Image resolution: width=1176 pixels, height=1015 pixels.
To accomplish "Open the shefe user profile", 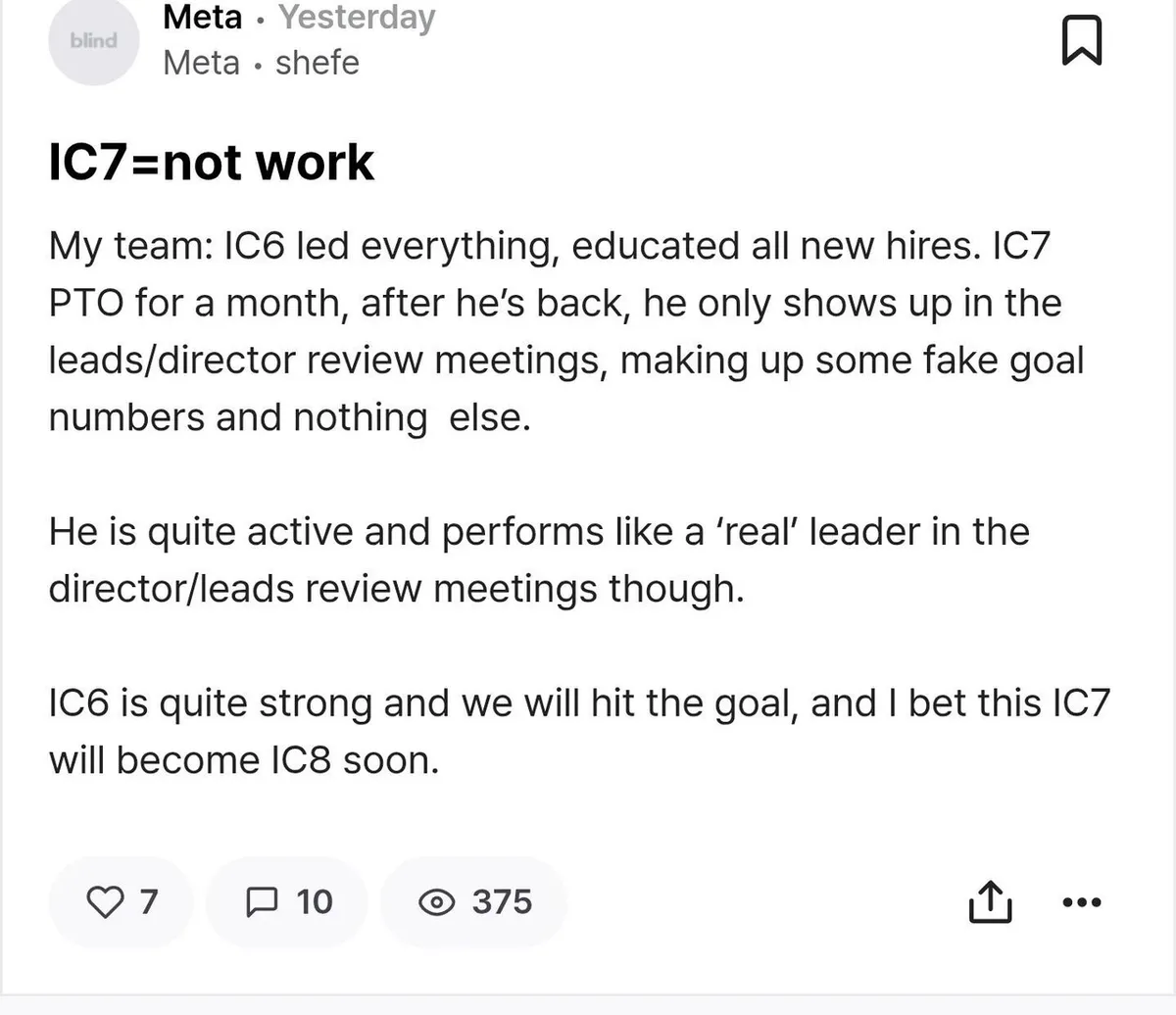I will [x=318, y=63].
